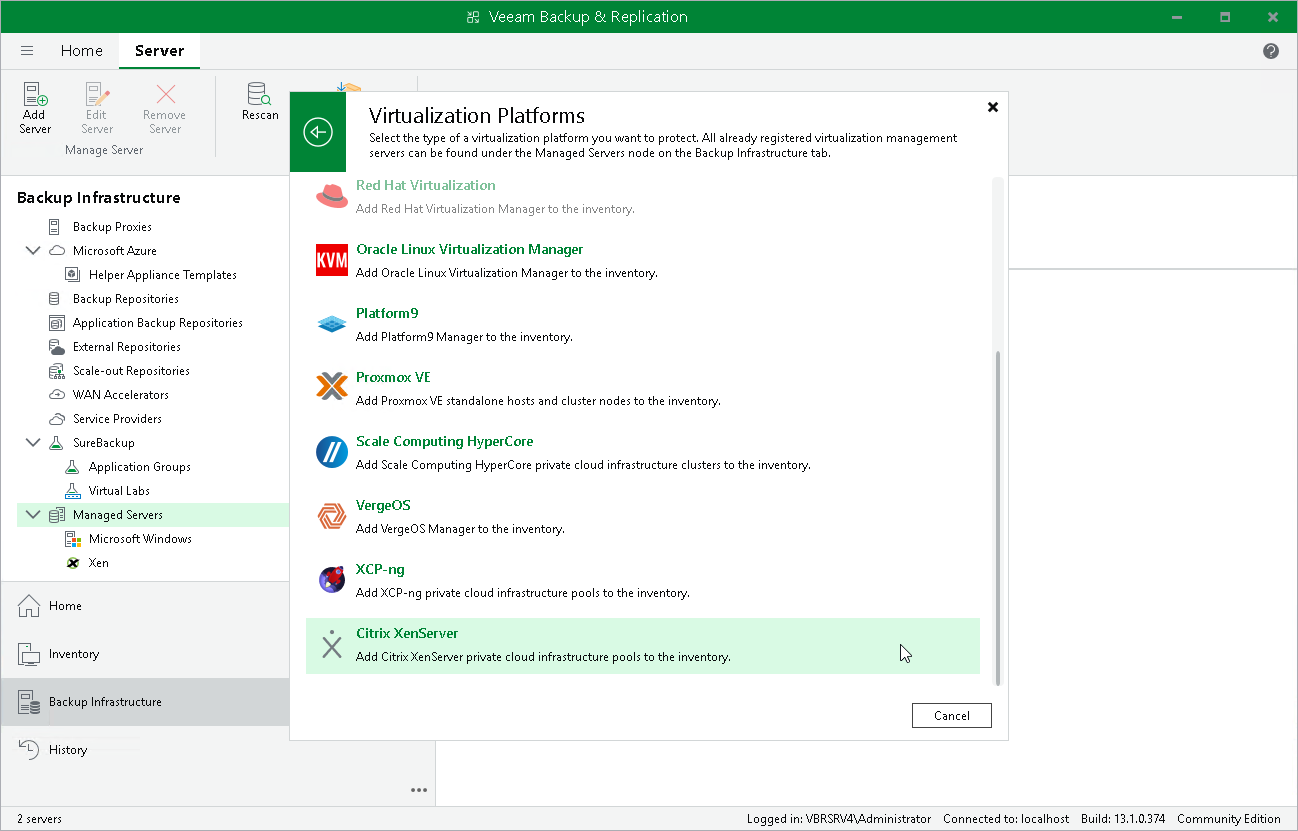The width and height of the screenshot is (1298, 831).
Task: Click the Service Providers cloud icon
Action: [56, 419]
